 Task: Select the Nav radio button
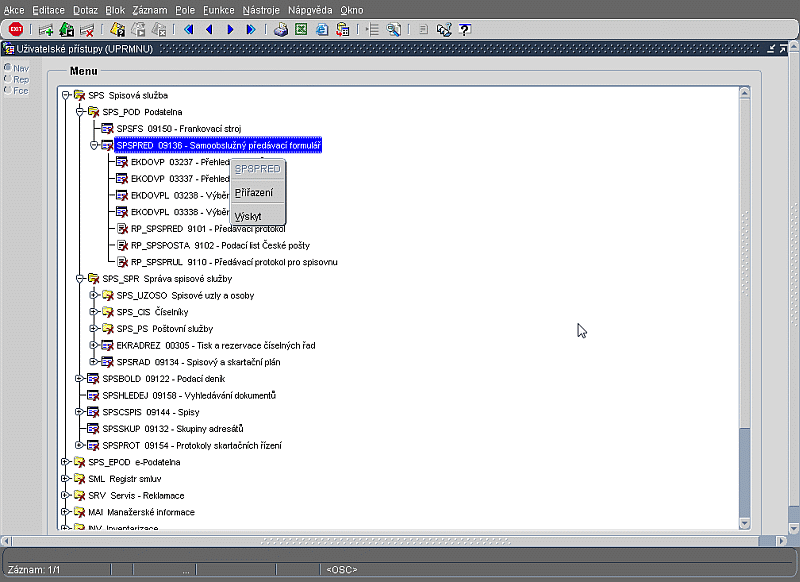[x=8, y=67]
